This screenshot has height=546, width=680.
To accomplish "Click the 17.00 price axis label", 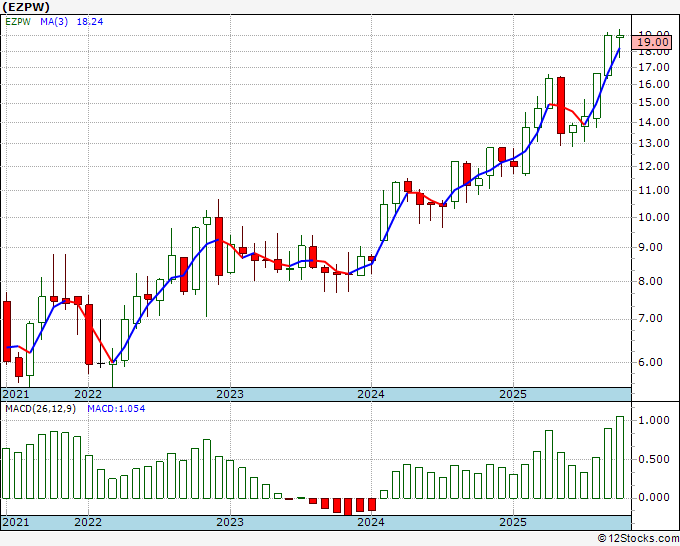I will pyautogui.click(x=654, y=67).
